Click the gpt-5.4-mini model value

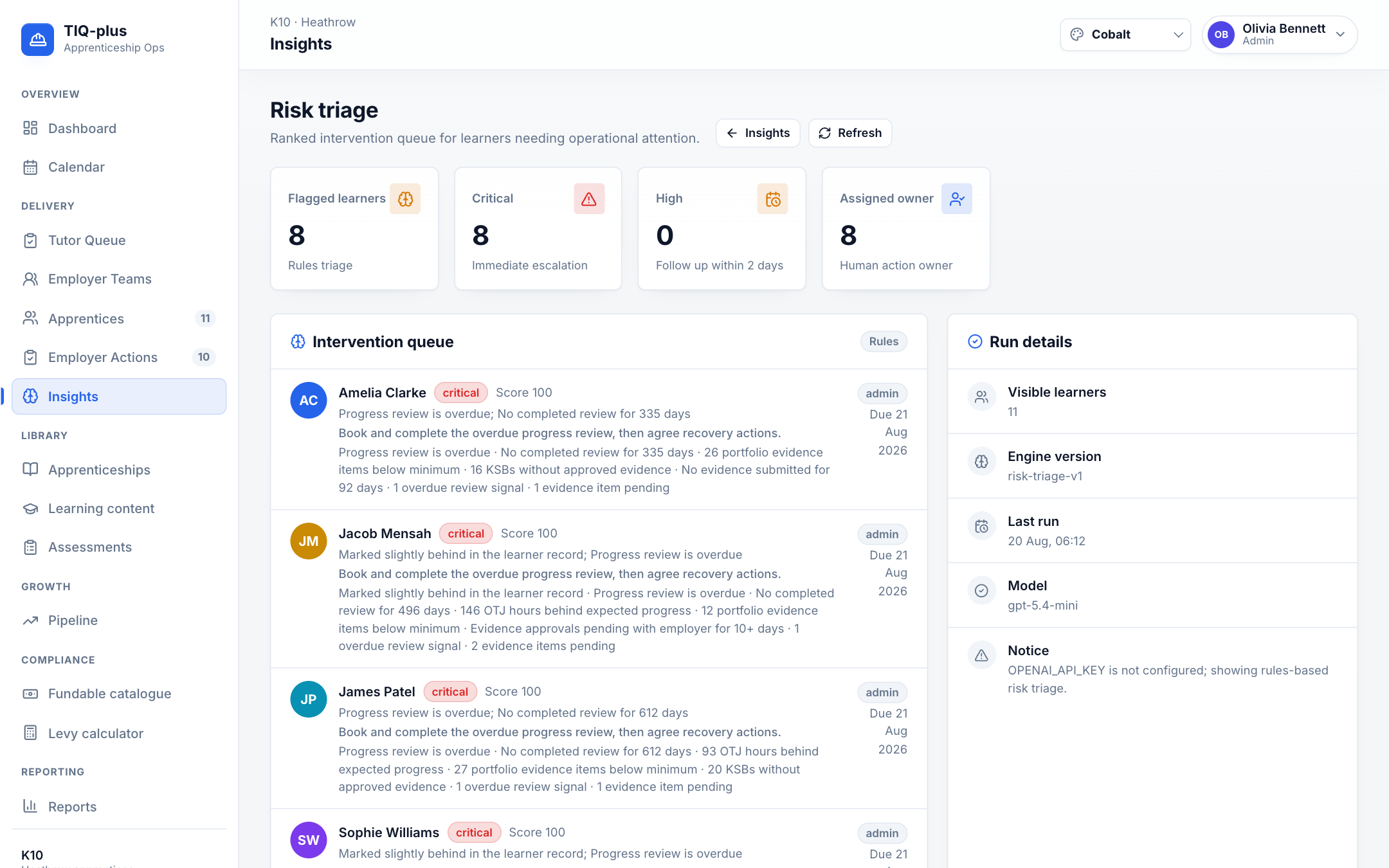coord(1042,605)
